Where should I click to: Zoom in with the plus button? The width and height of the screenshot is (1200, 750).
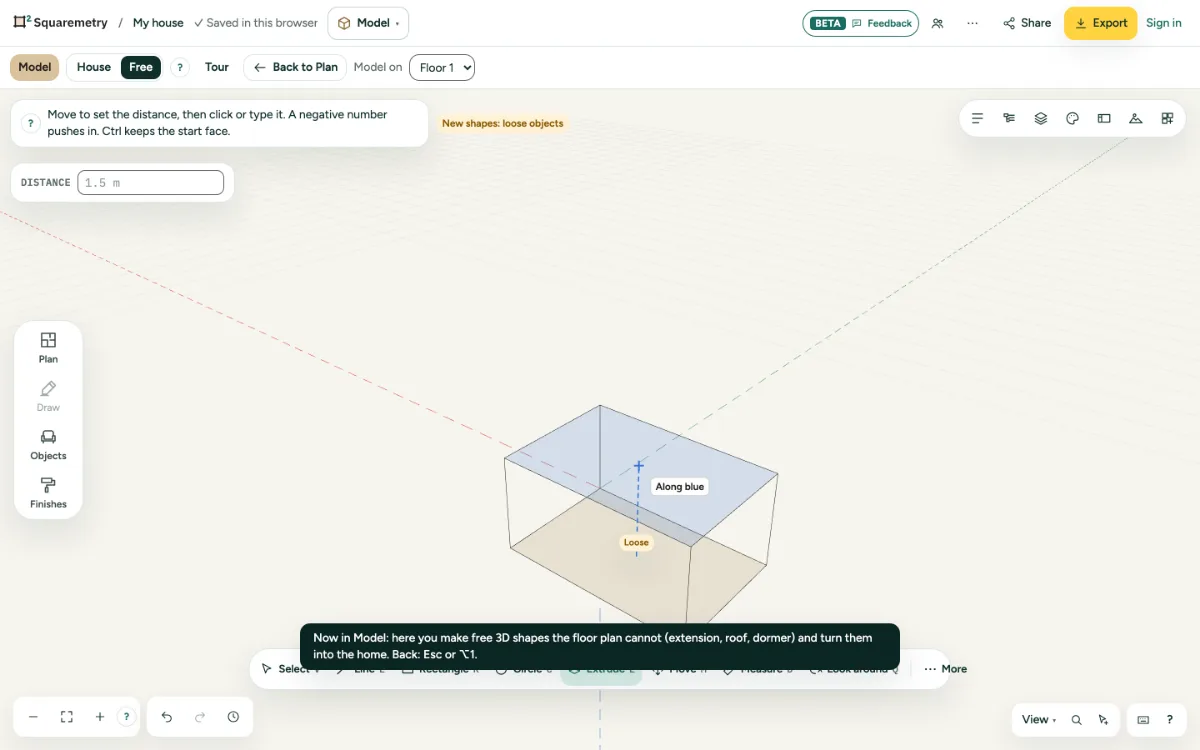tap(100, 717)
